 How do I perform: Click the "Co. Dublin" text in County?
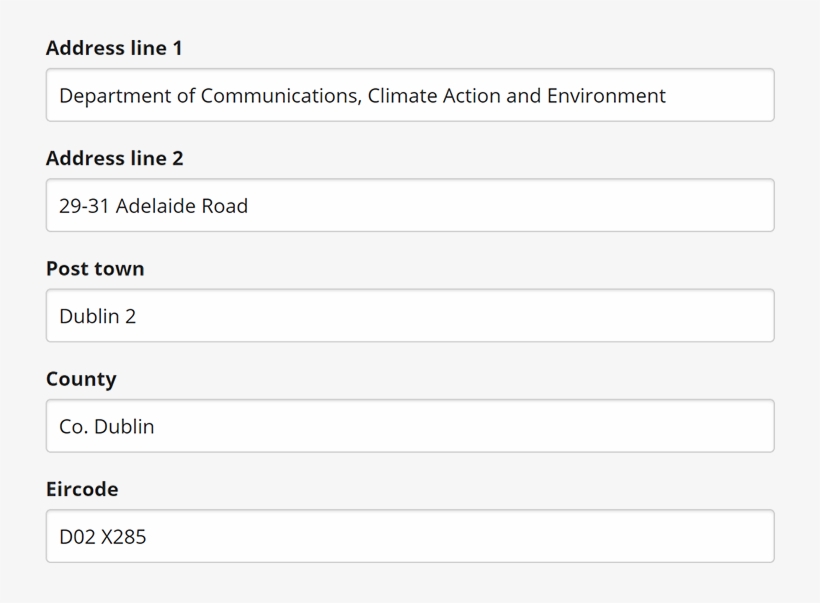[106, 426]
